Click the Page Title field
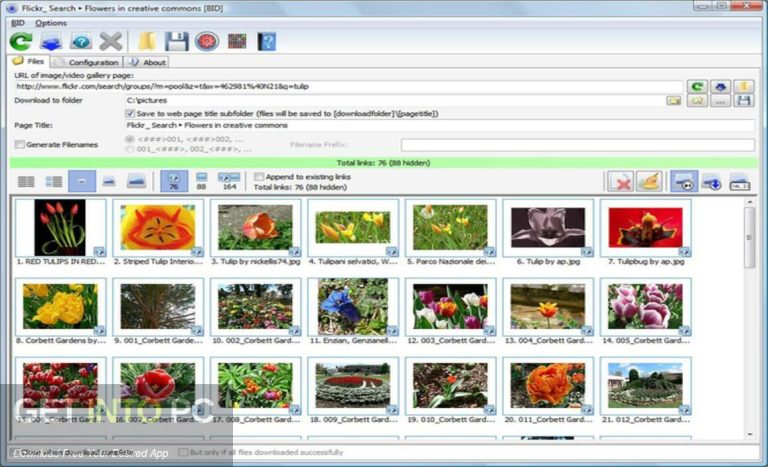Image resolution: width=768 pixels, height=467 pixels. [x=439, y=125]
